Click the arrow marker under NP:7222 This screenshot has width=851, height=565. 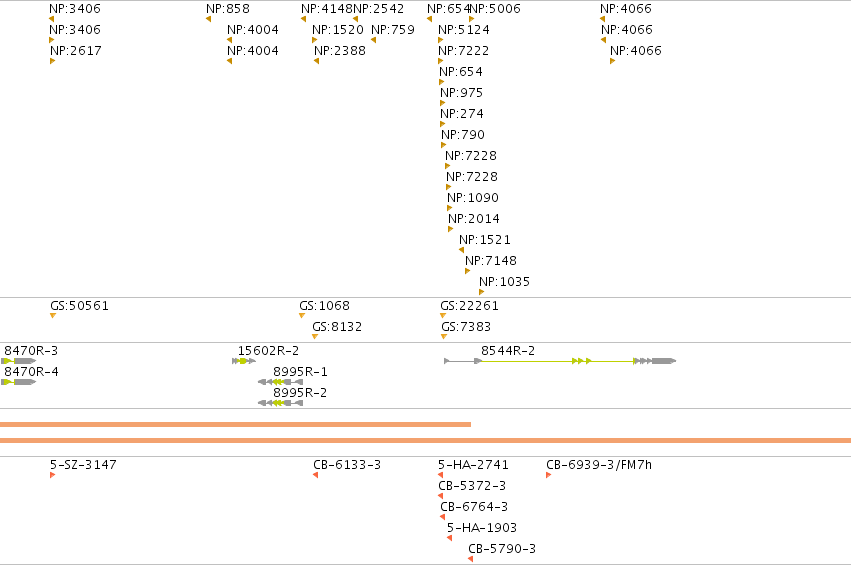(441, 61)
